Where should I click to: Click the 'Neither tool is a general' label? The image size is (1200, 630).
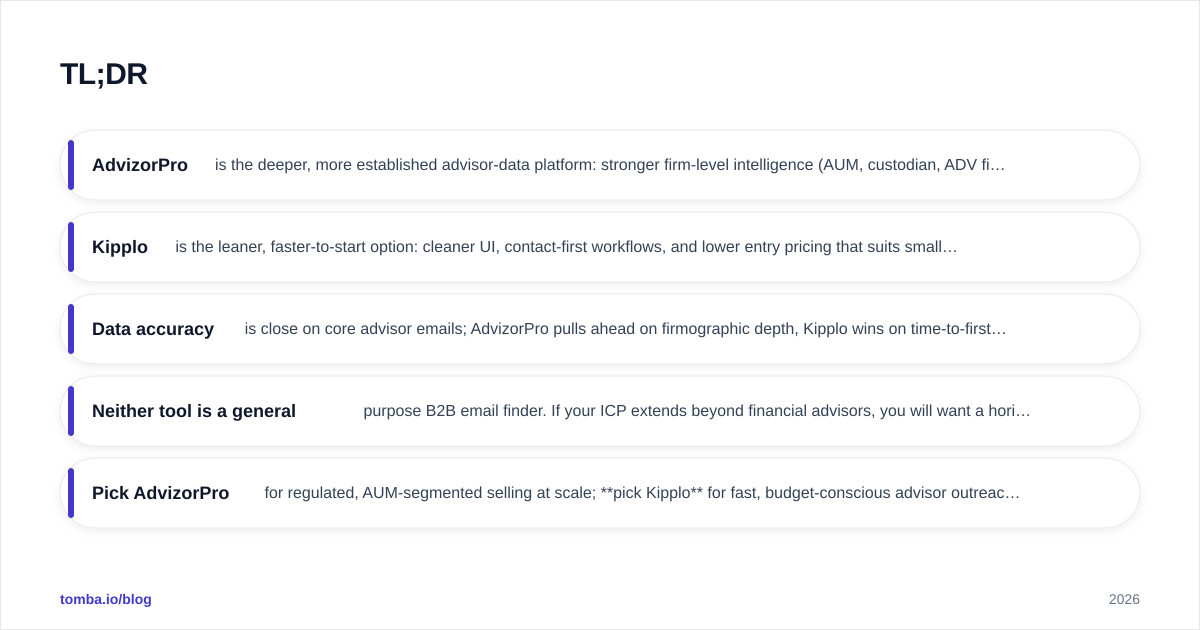tap(194, 411)
